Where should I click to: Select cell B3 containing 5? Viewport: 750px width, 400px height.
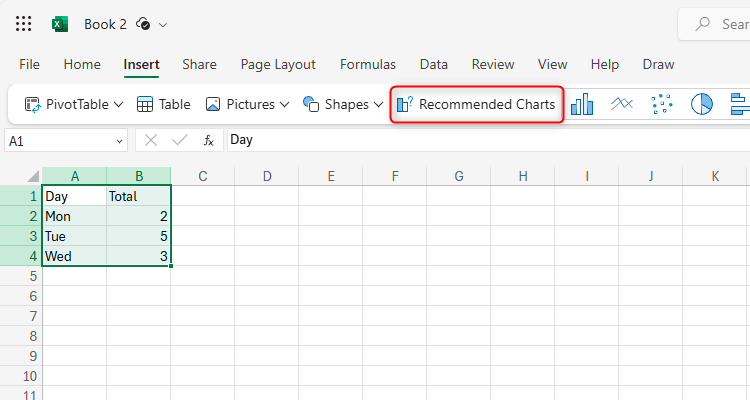pyautogui.click(x=138, y=236)
